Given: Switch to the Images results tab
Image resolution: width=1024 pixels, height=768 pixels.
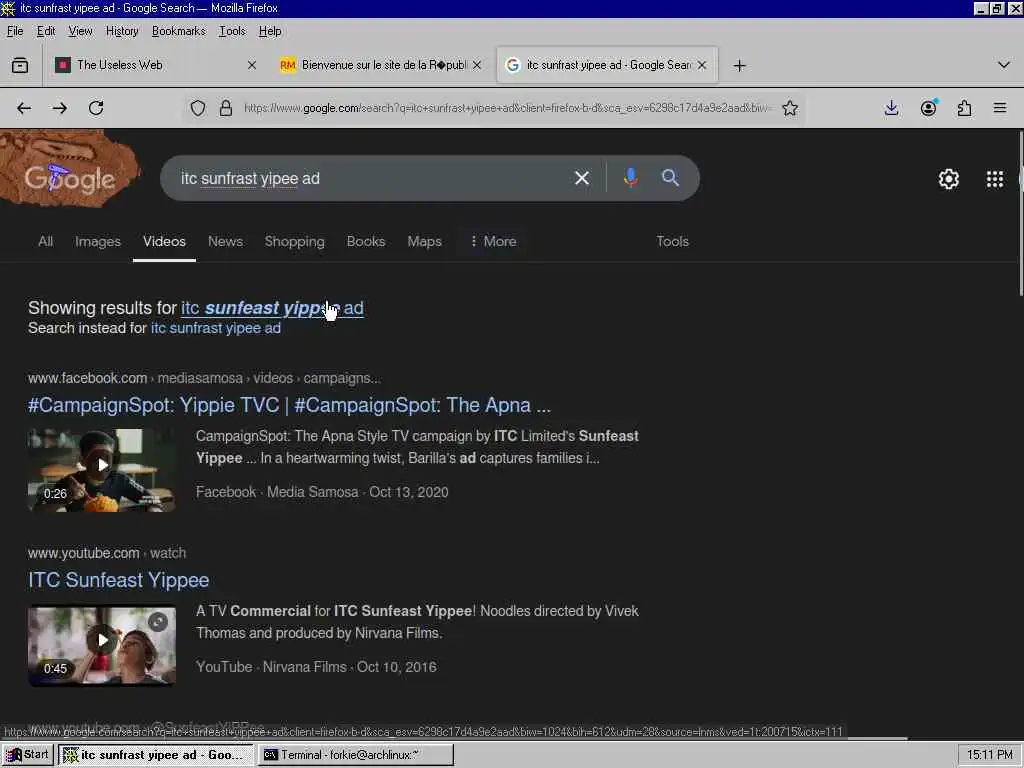Looking at the screenshot, I should (x=98, y=242).
